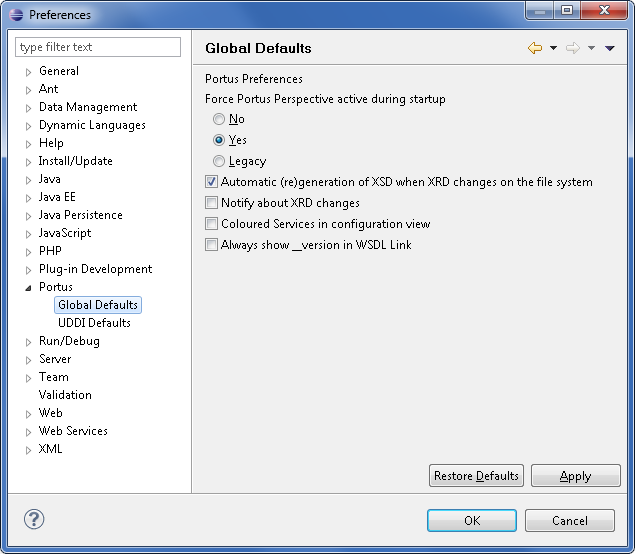Select UDDI Defaults in the tree
This screenshot has height=554, width=635.
94,323
